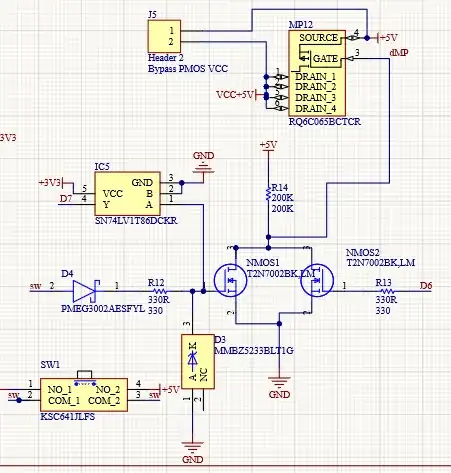The image size is (451, 473).
Task: Select the SW1 pushbutton switch component
Action: click(84, 395)
